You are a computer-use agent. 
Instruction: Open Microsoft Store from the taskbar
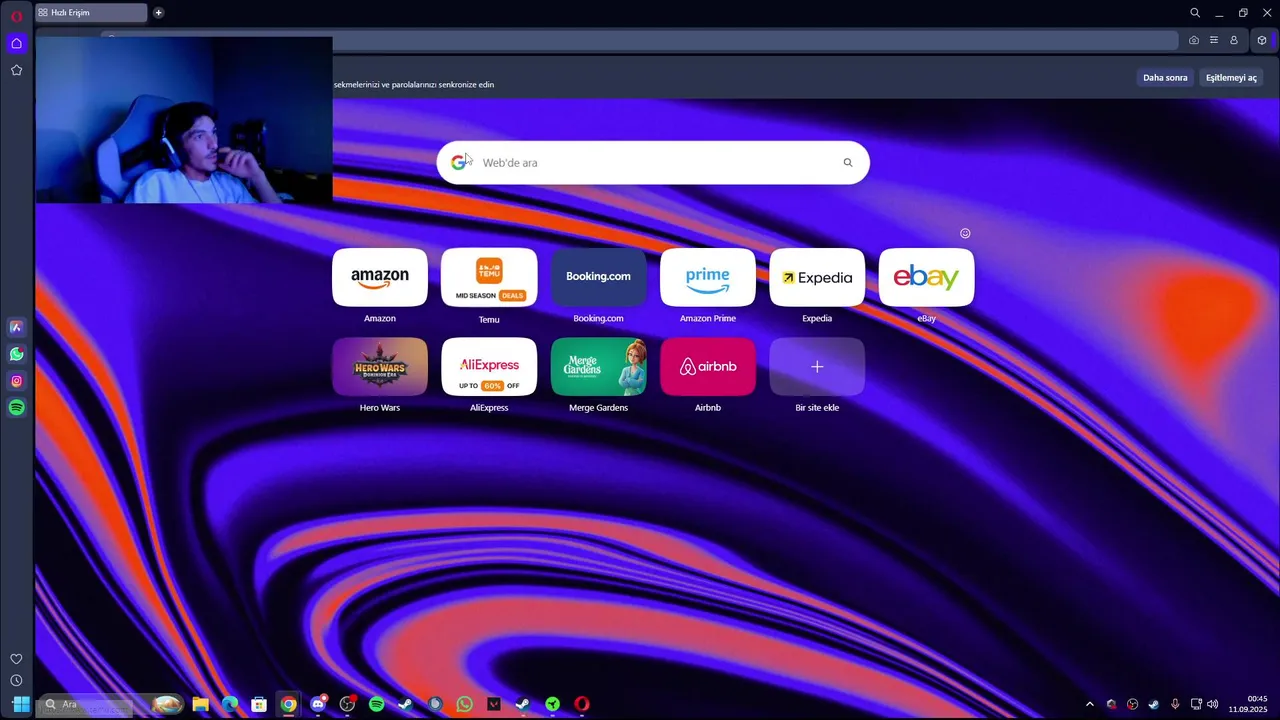point(259,704)
